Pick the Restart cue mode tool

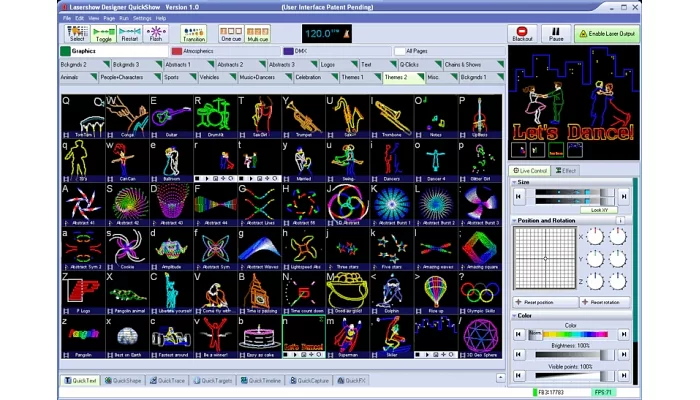click(129, 34)
